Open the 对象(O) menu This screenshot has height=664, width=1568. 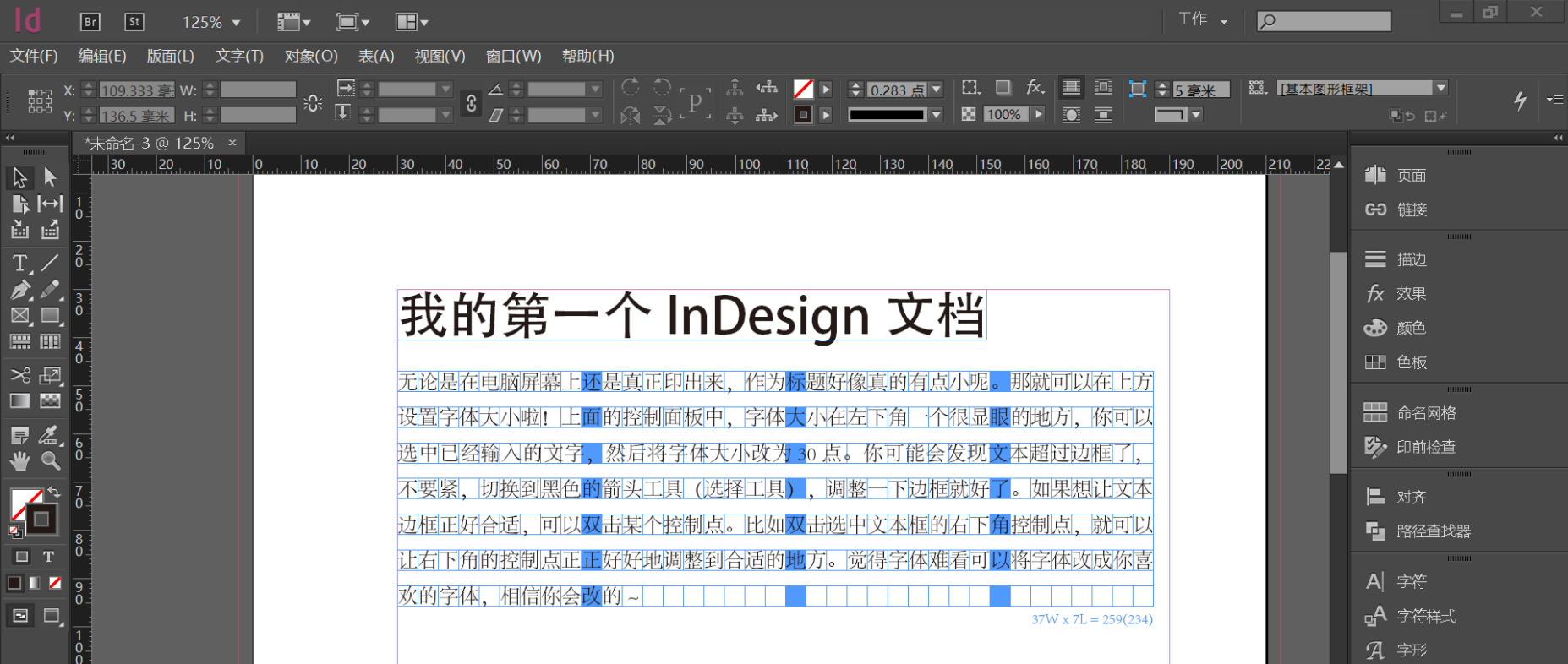pos(311,56)
